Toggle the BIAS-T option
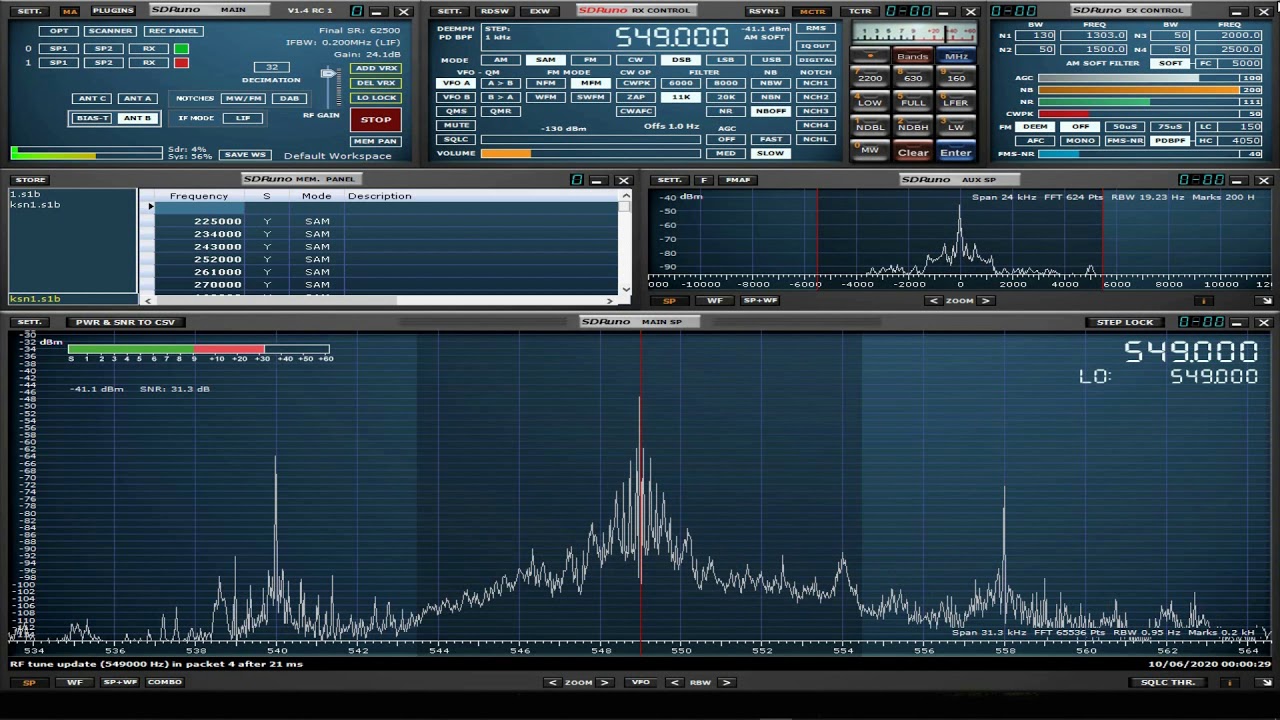Screen dimensions: 1280x720 (x=92, y=118)
